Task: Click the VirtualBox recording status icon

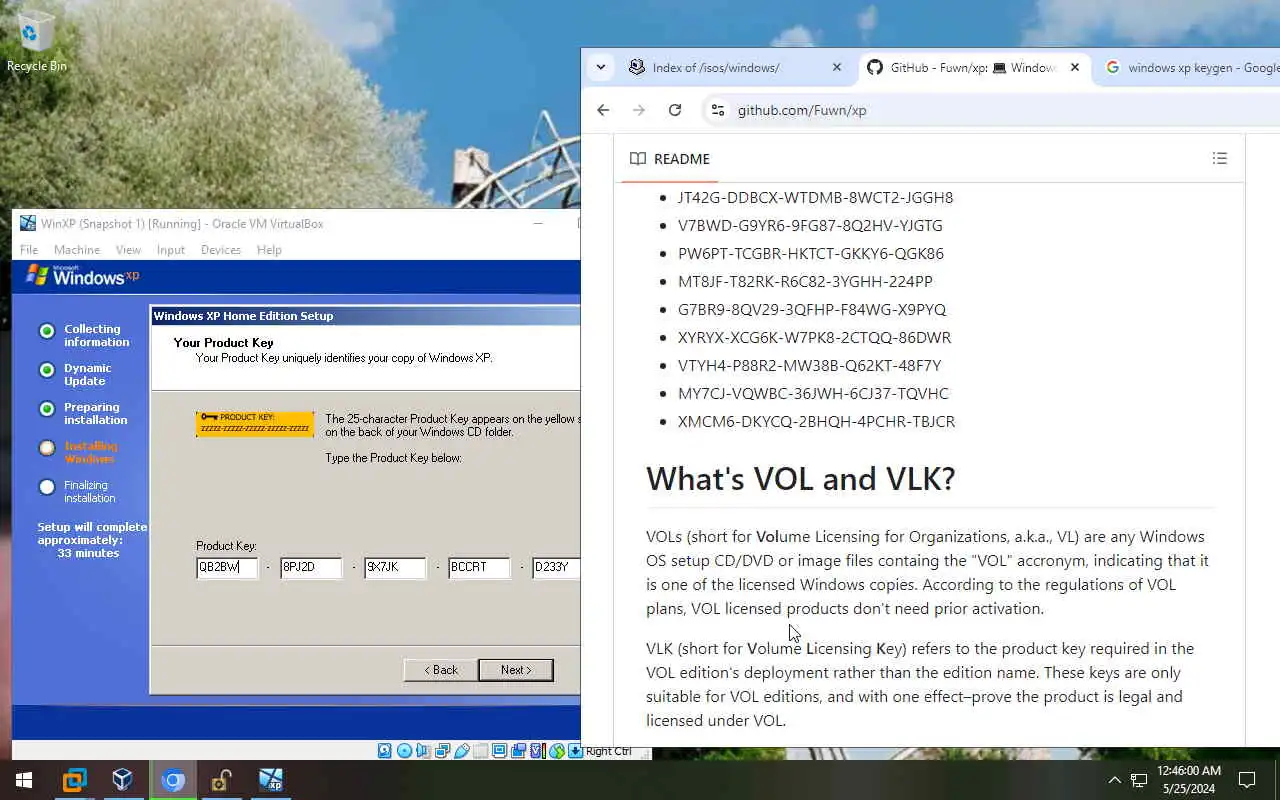Action: (518, 751)
